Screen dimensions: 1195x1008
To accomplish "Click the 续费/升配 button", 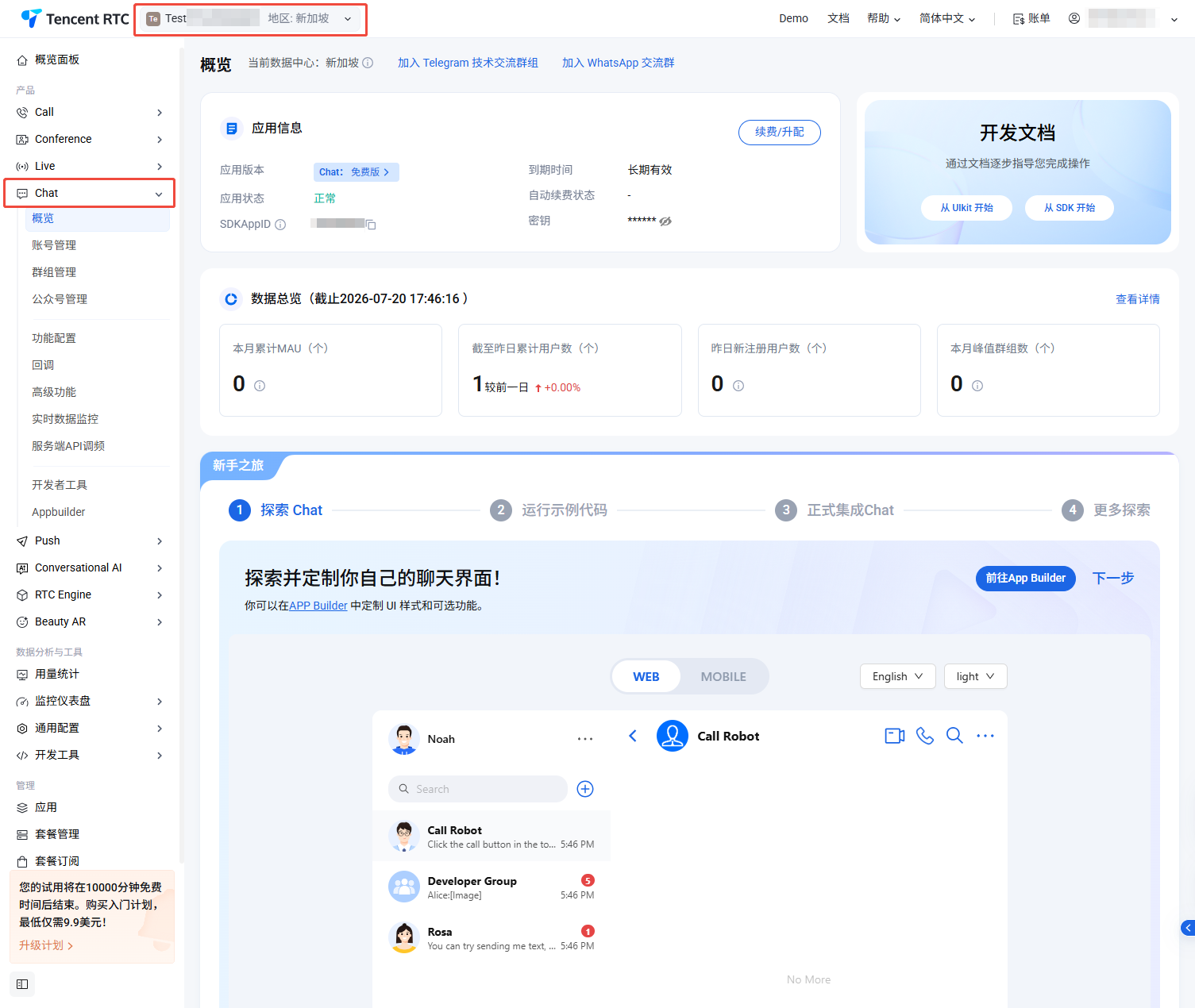I will (x=780, y=133).
